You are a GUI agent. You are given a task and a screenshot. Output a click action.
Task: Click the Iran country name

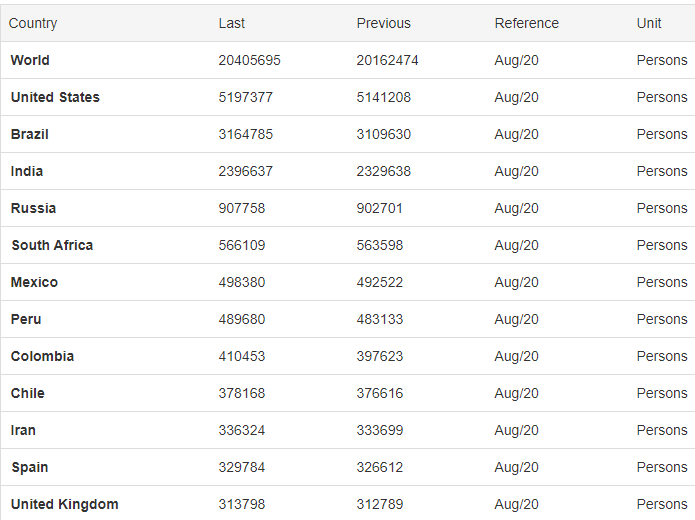[23, 430]
